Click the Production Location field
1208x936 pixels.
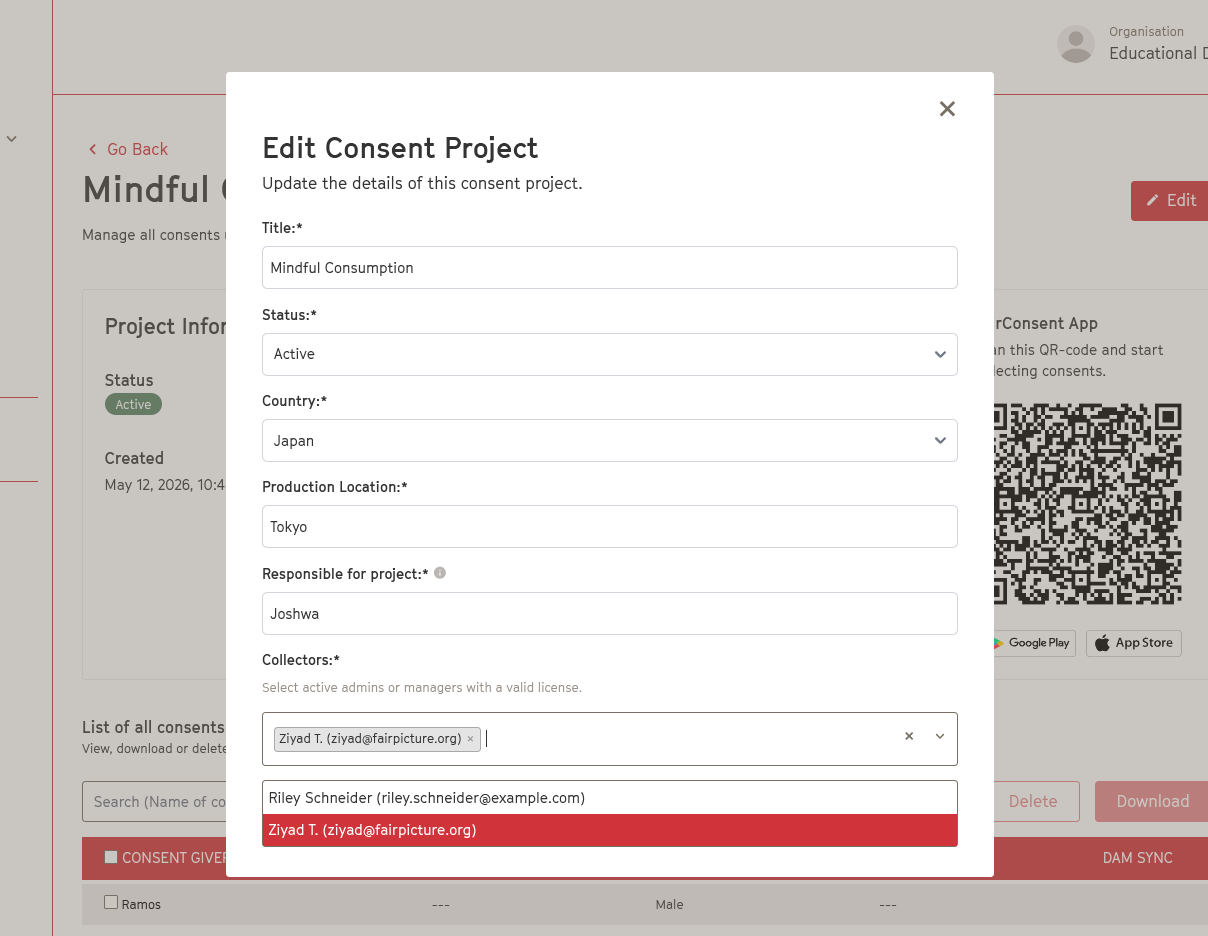point(610,527)
